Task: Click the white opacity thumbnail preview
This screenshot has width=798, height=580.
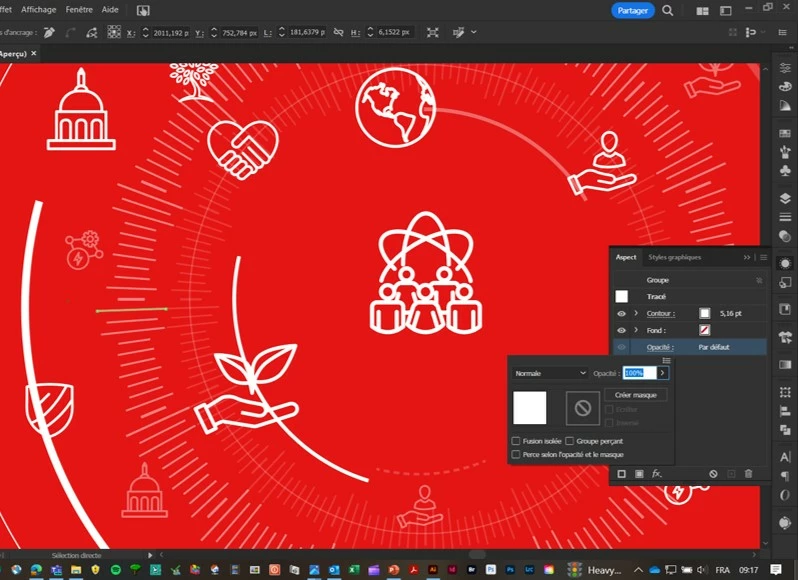Action: [529, 408]
